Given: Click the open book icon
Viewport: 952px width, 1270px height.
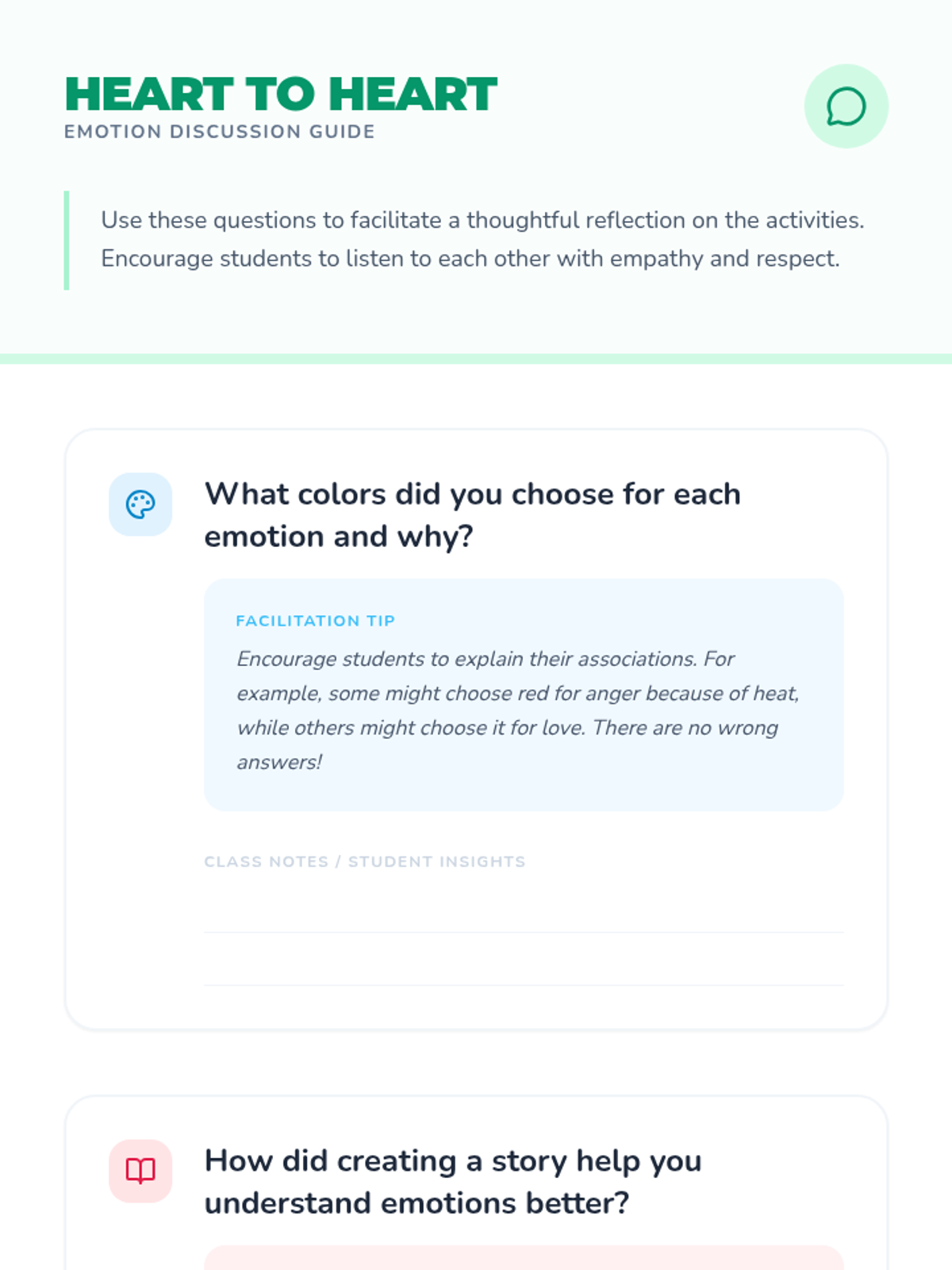Looking at the screenshot, I should coord(140,1171).
